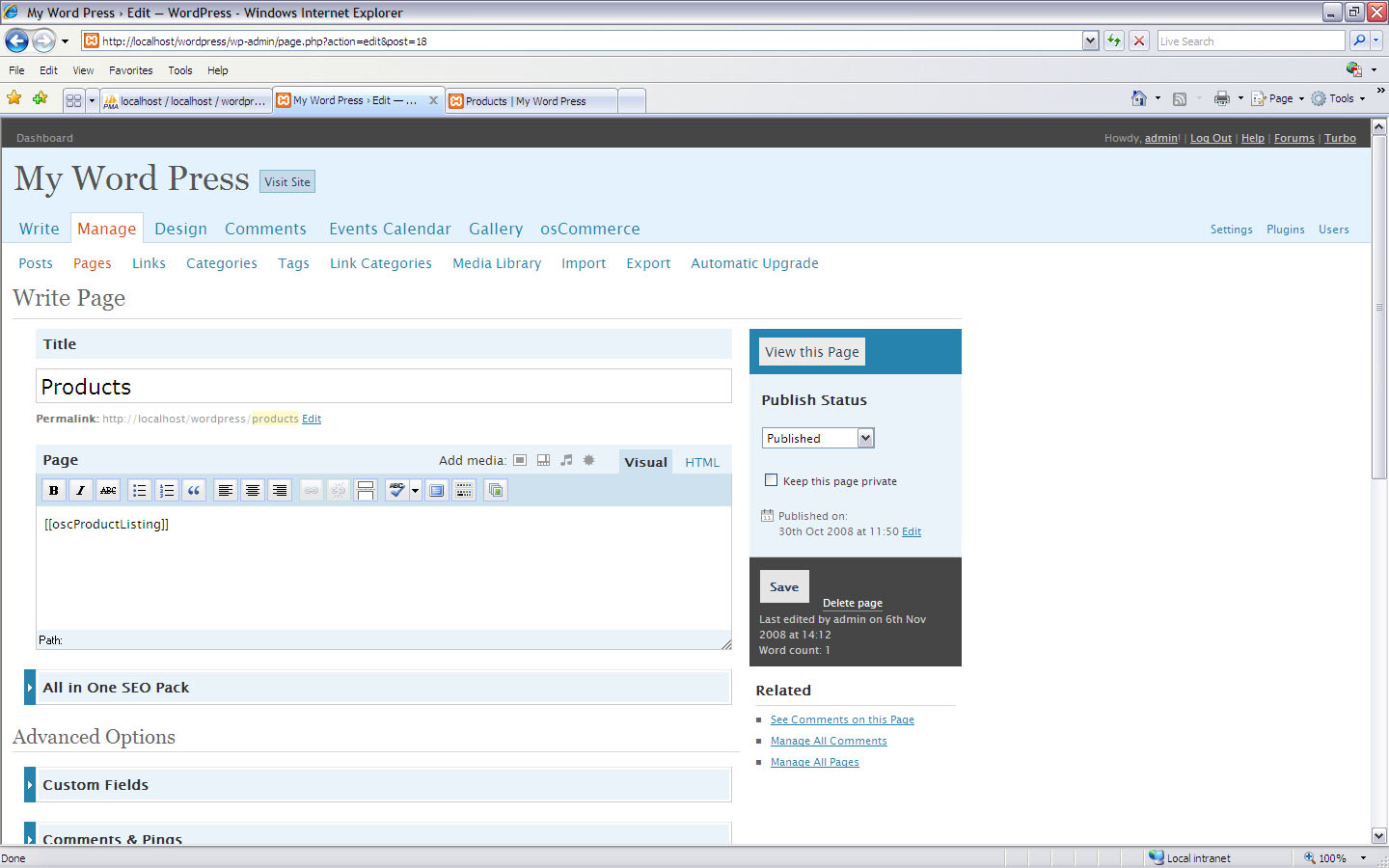Click the last editor toolbar gallery icon
This screenshot has height=868, width=1389.
point(495,491)
